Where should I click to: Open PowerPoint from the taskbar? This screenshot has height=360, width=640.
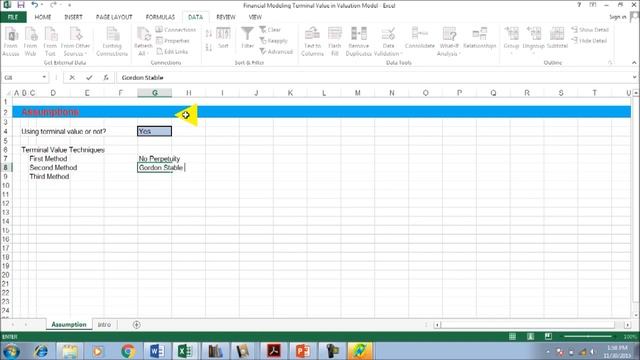coord(302,351)
